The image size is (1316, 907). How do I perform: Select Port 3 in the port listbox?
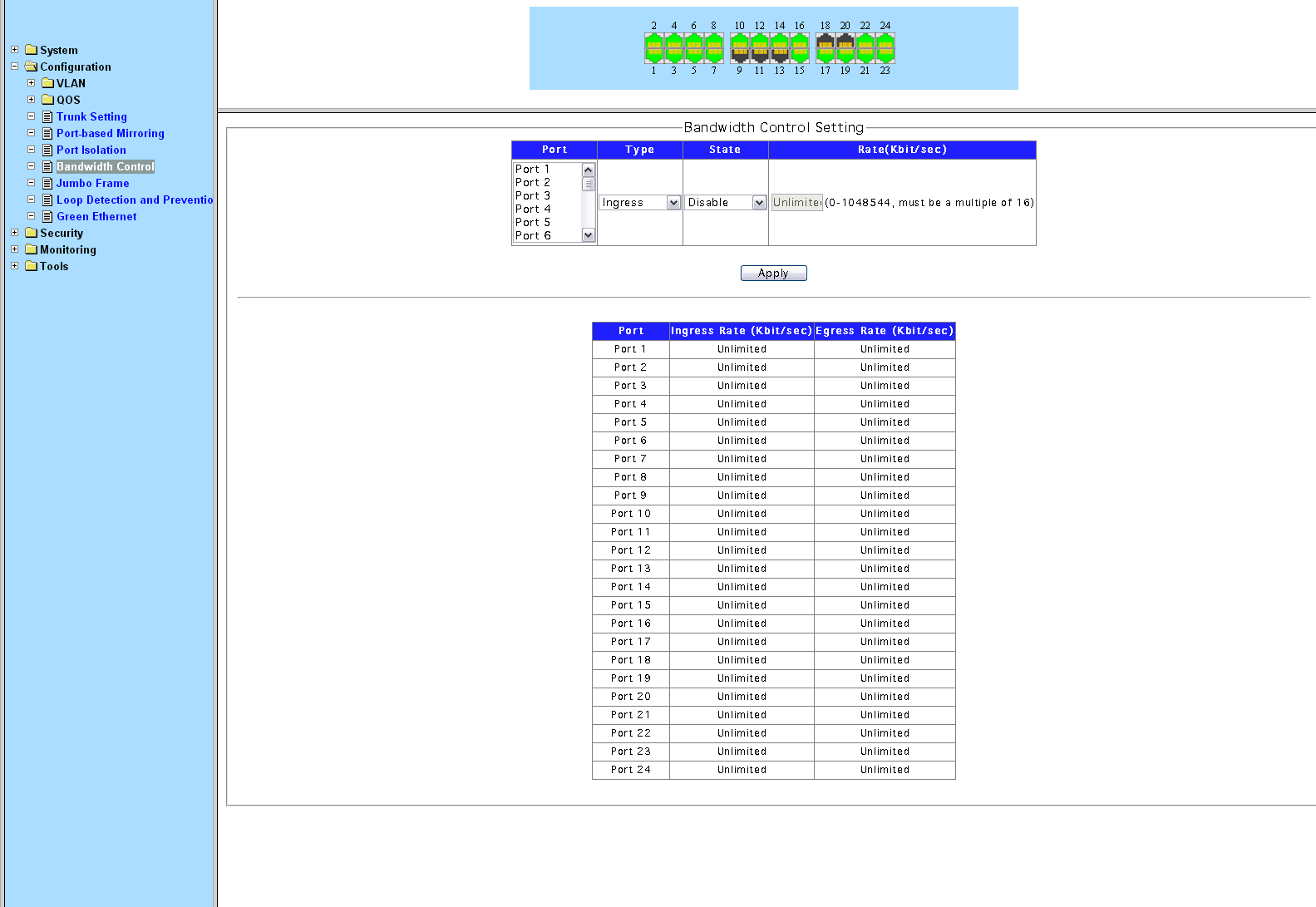pos(533,196)
